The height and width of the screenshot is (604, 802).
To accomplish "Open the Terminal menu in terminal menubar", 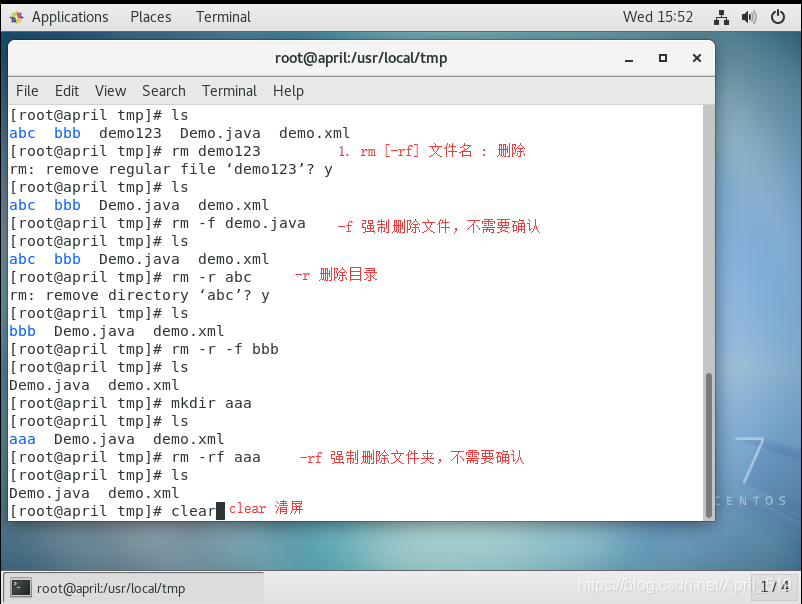I will click(229, 91).
